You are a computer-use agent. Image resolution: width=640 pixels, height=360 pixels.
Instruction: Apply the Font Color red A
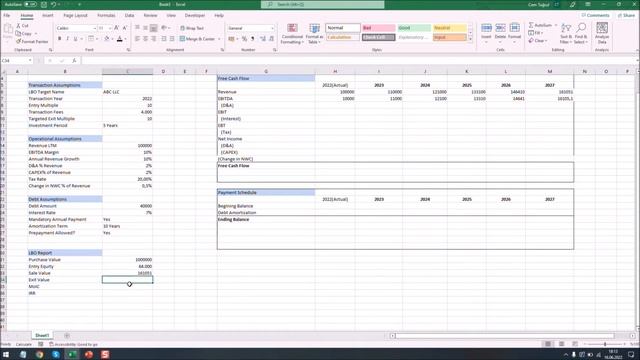pyautogui.click(x=120, y=39)
